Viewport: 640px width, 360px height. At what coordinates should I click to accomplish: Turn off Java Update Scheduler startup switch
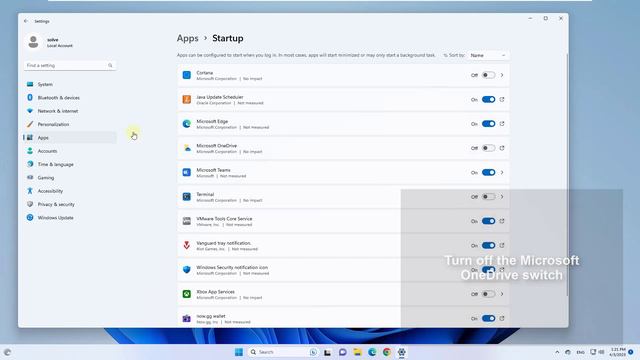coord(488,100)
